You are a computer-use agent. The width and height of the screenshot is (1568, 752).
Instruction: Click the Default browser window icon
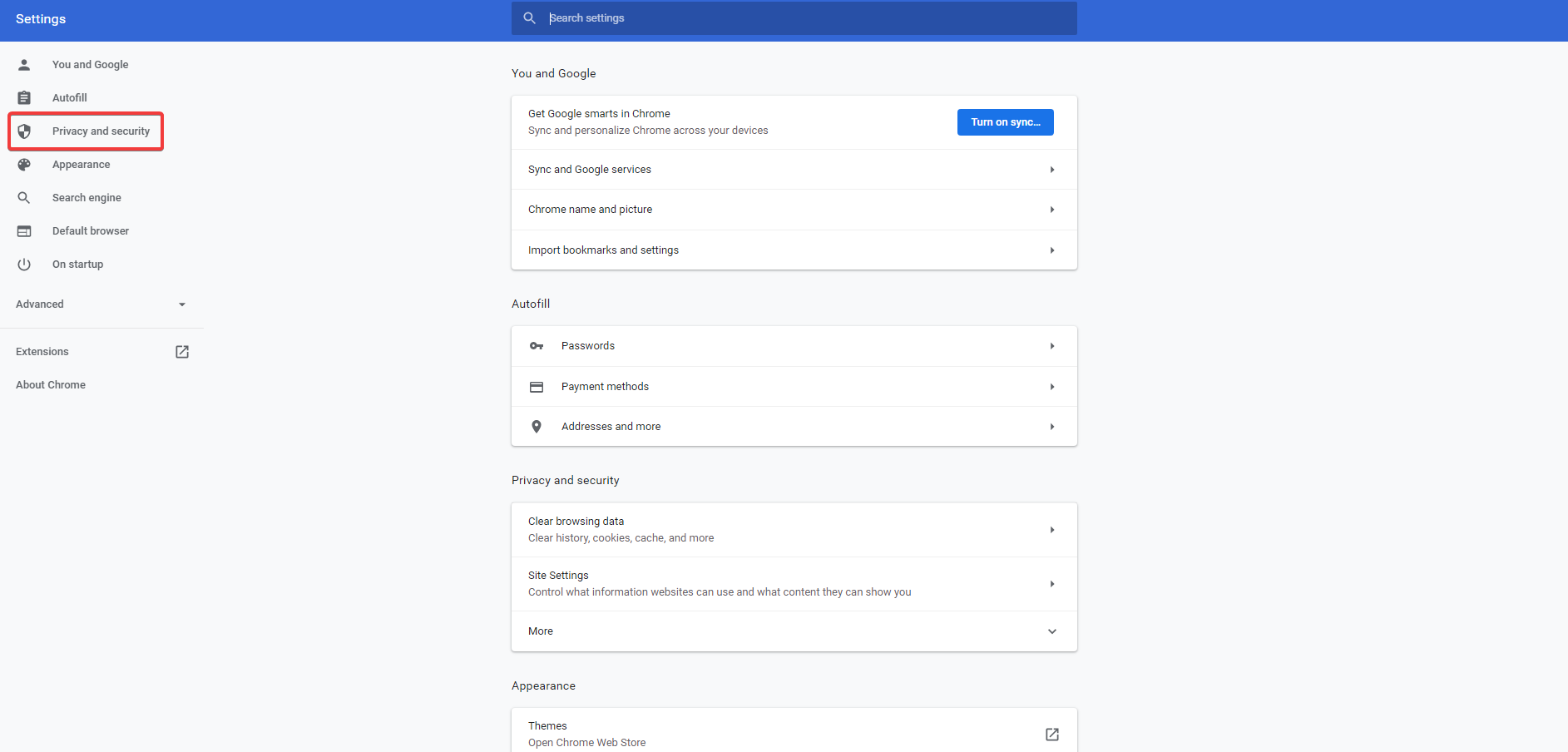point(24,231)
